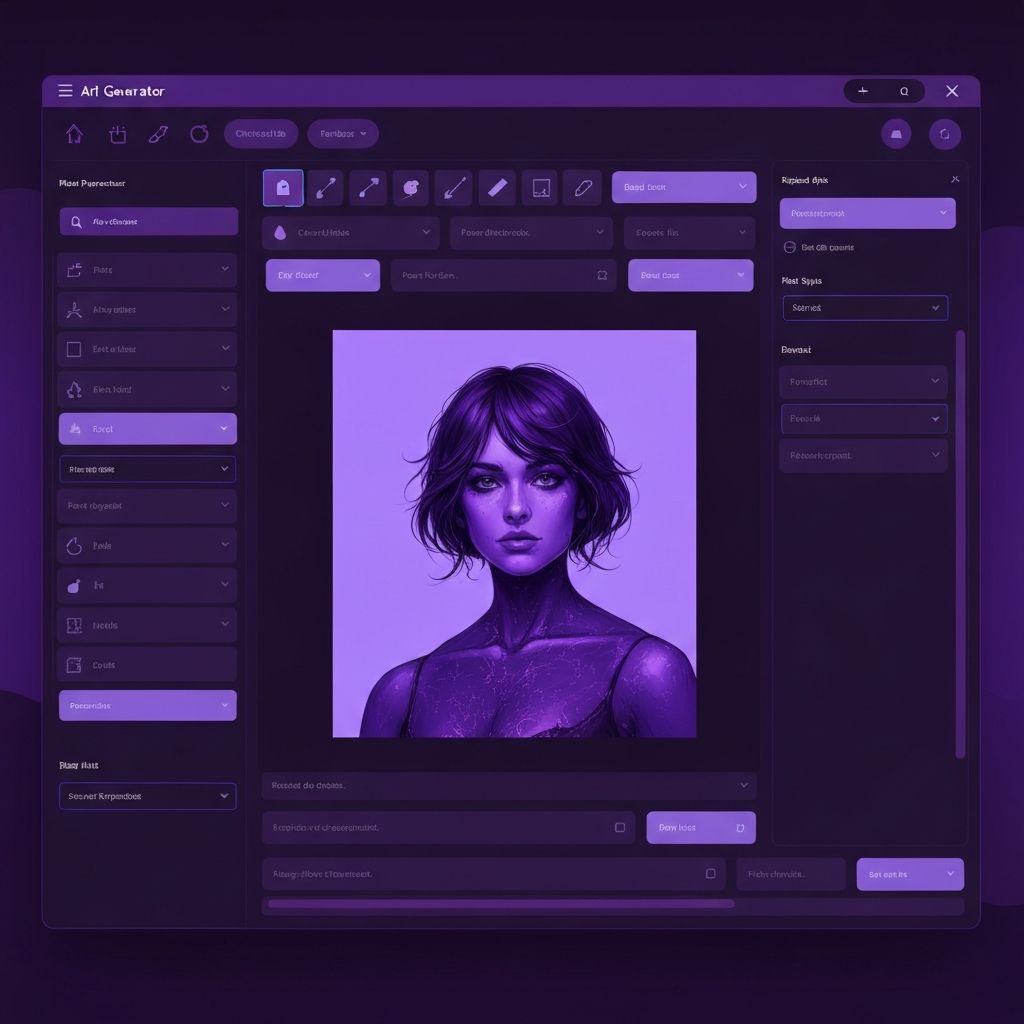
Task: Click the purple Daw button below the image
Action: pos(700,827)
